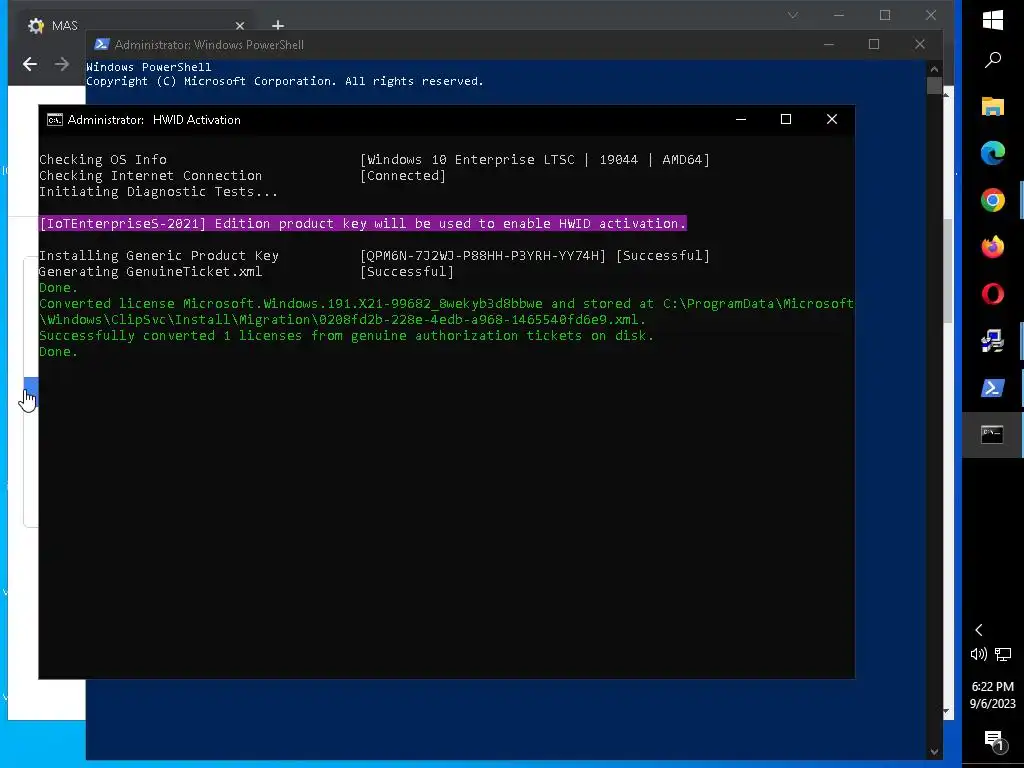Open the network status tray icon
This screenshot has width=1024, height=768.
[1003, 654]
